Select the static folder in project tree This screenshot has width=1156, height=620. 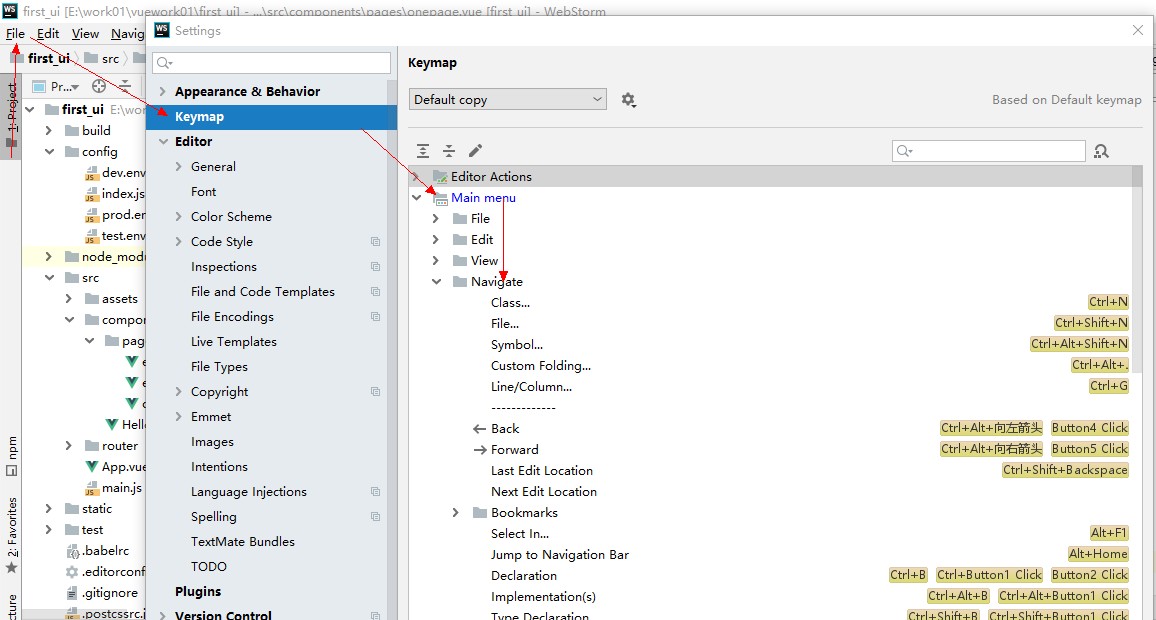tap(97, 509)
